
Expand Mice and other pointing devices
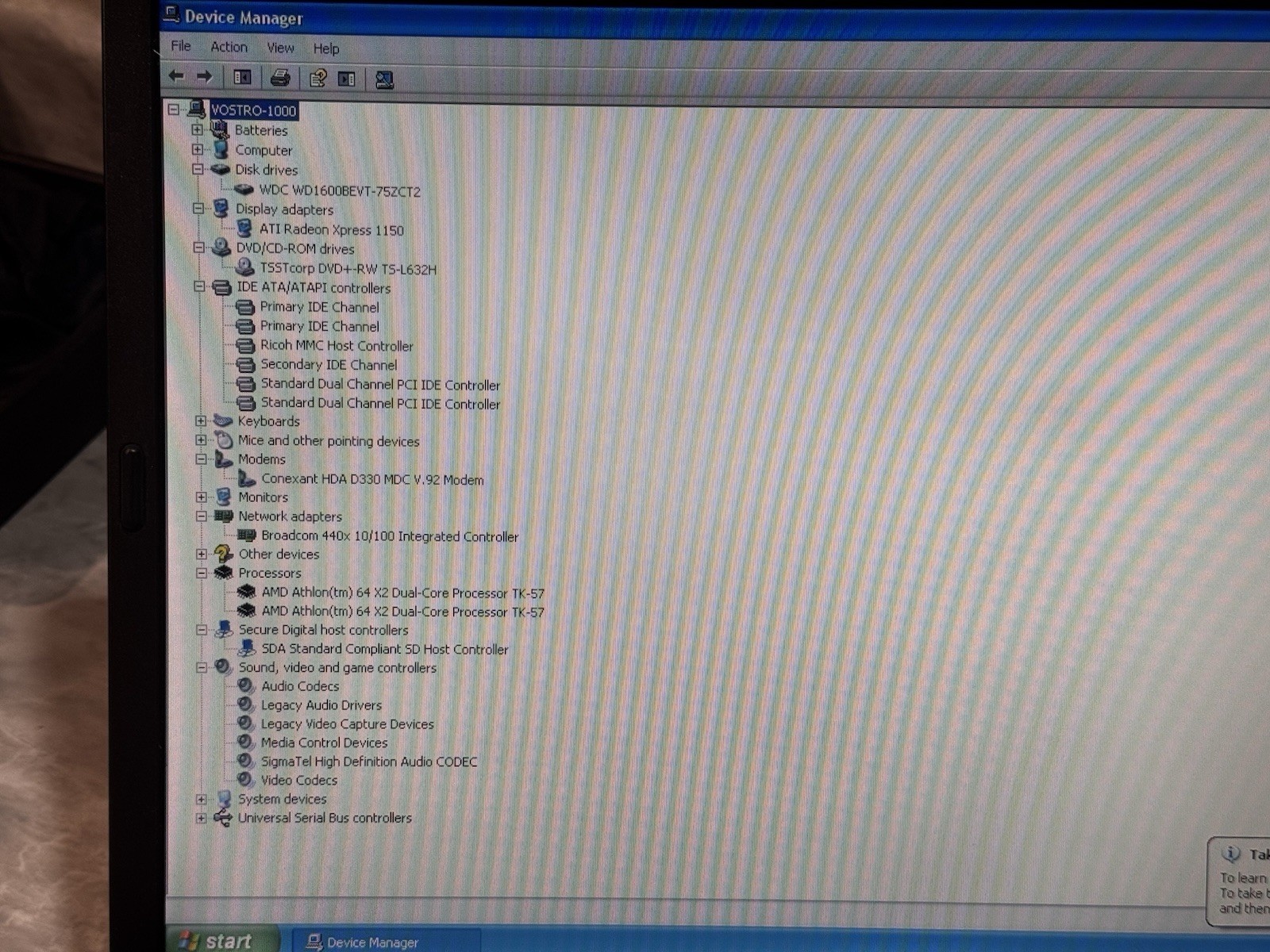(x=201, y=440)
